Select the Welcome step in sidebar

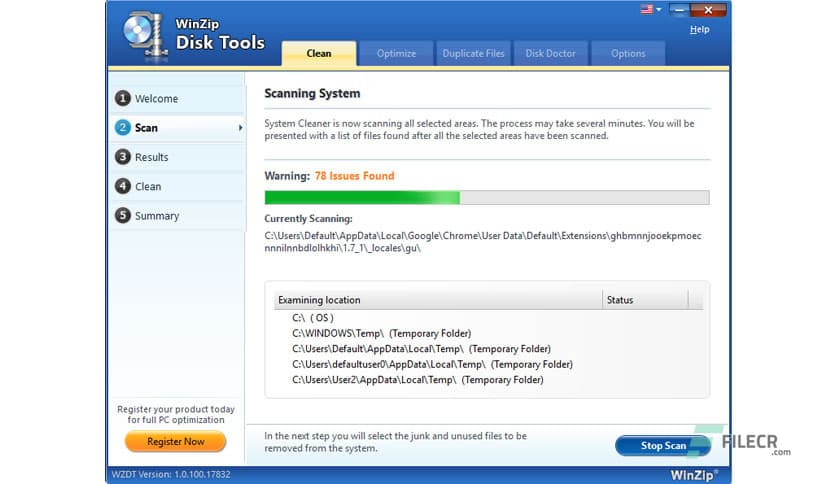point(177,99)
